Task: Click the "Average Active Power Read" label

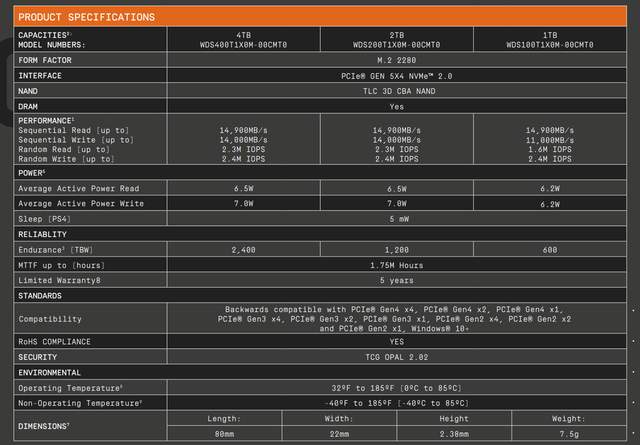Action: click(79, 189)
